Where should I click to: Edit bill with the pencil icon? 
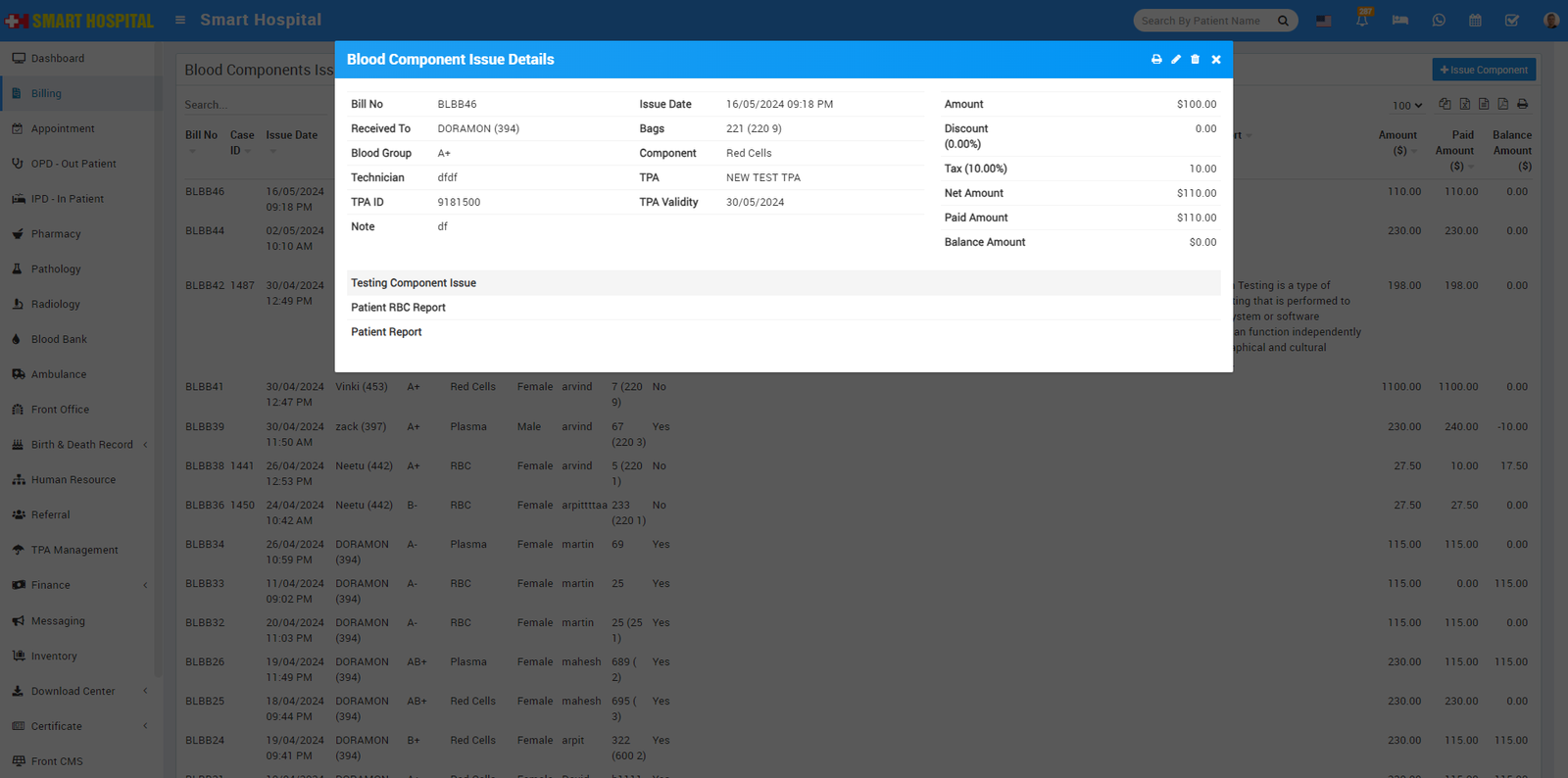[x=1176, y=60]
